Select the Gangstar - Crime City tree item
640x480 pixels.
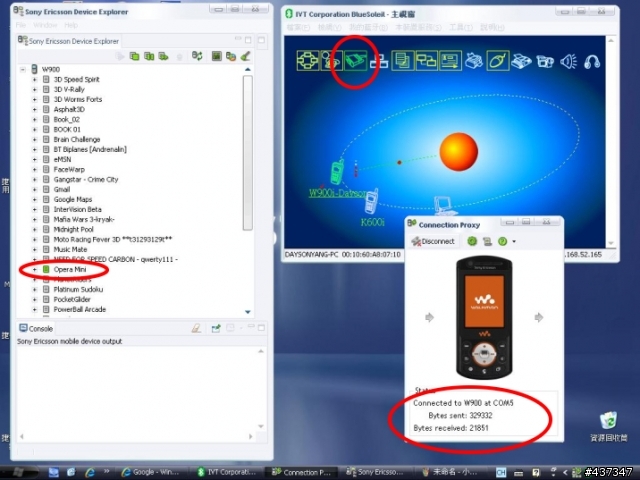point(86,179)
